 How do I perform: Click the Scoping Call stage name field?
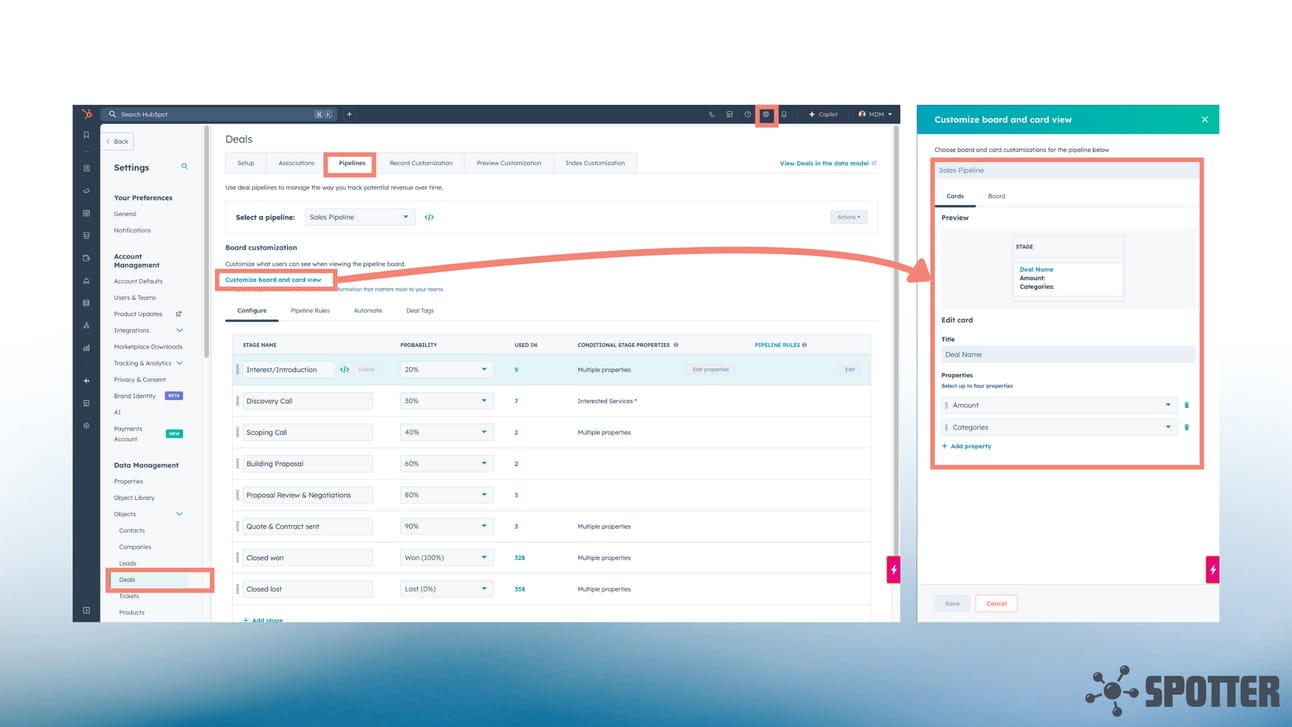(308, 432)
